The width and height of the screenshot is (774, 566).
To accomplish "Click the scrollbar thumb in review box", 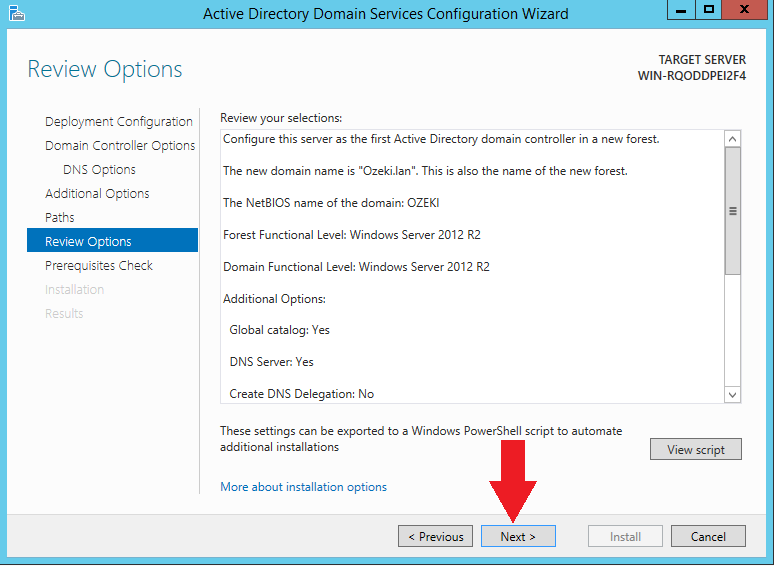I will (x=733, y=211).
